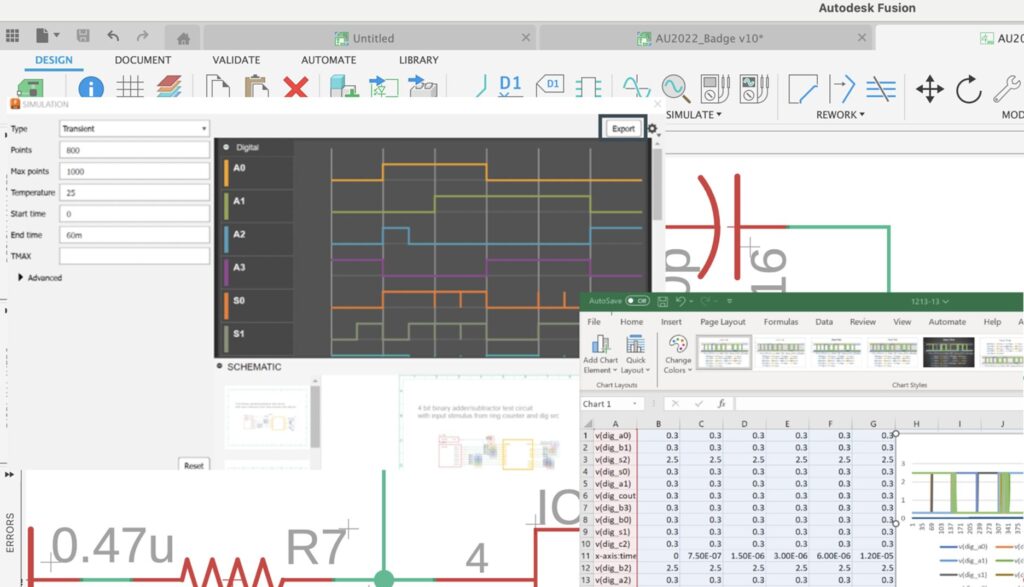Click the Paste clipboard icon
This screenshot has width=1024, height=587.
pyautogui.click(x=257, y=86)
